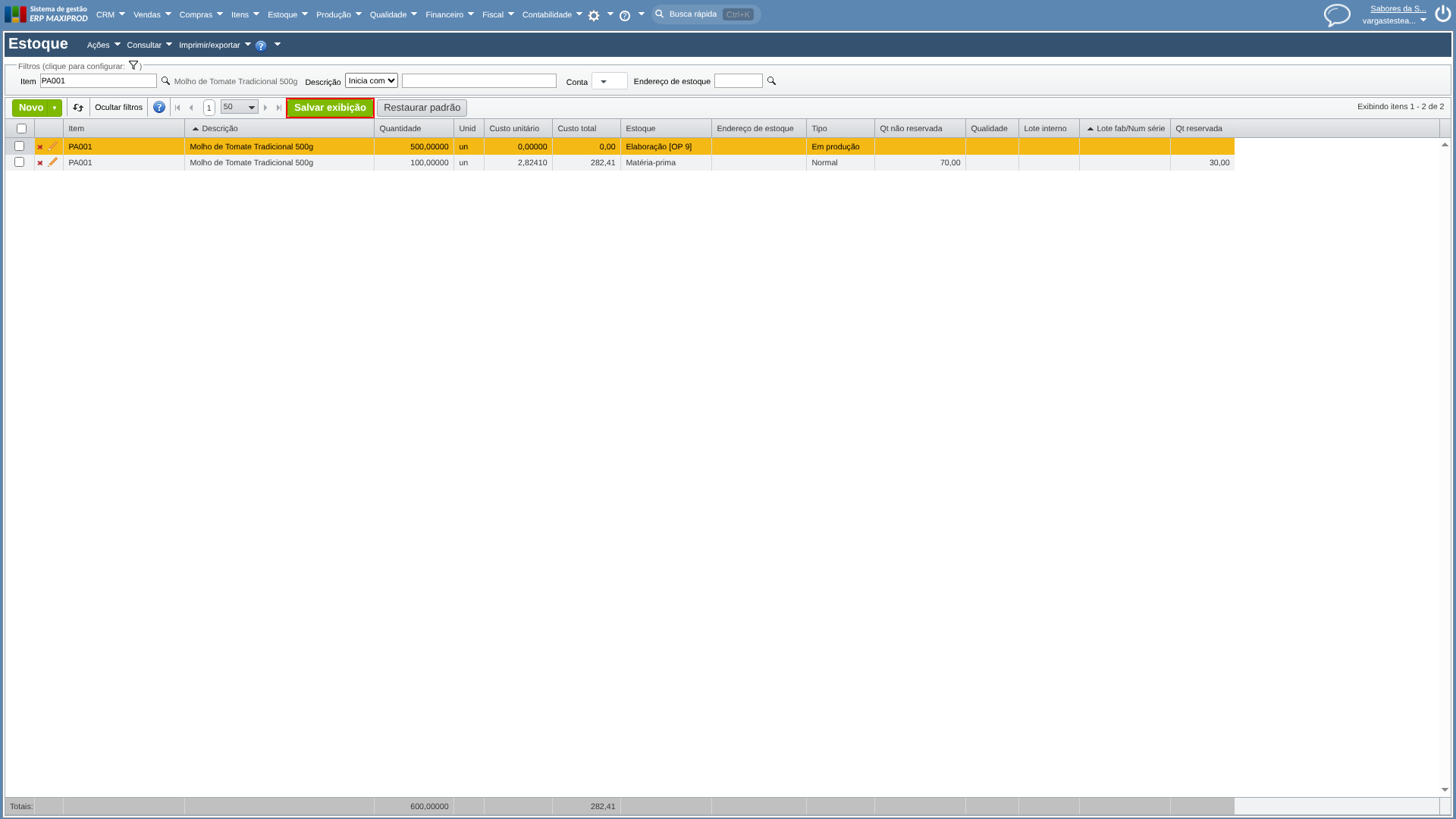The height and width of the screenshot is (819, 1456).
Task: Open the page size 50 dropdown
Action: (240, 107)
